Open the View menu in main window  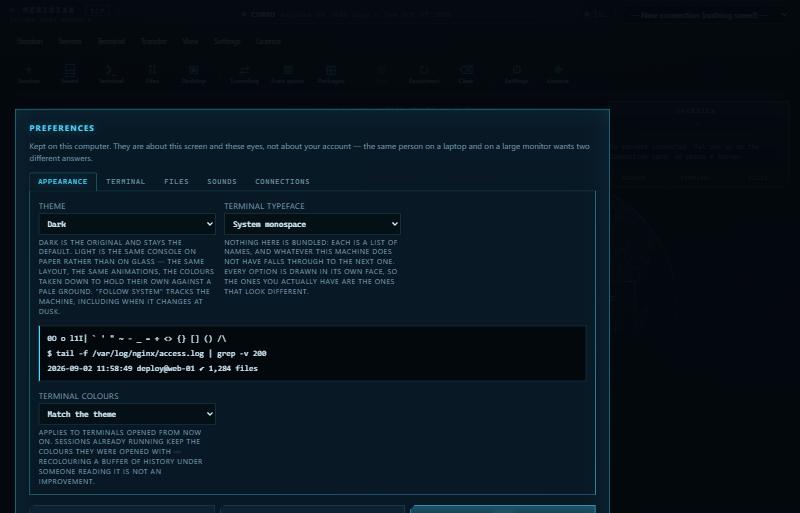coord(190,41)
